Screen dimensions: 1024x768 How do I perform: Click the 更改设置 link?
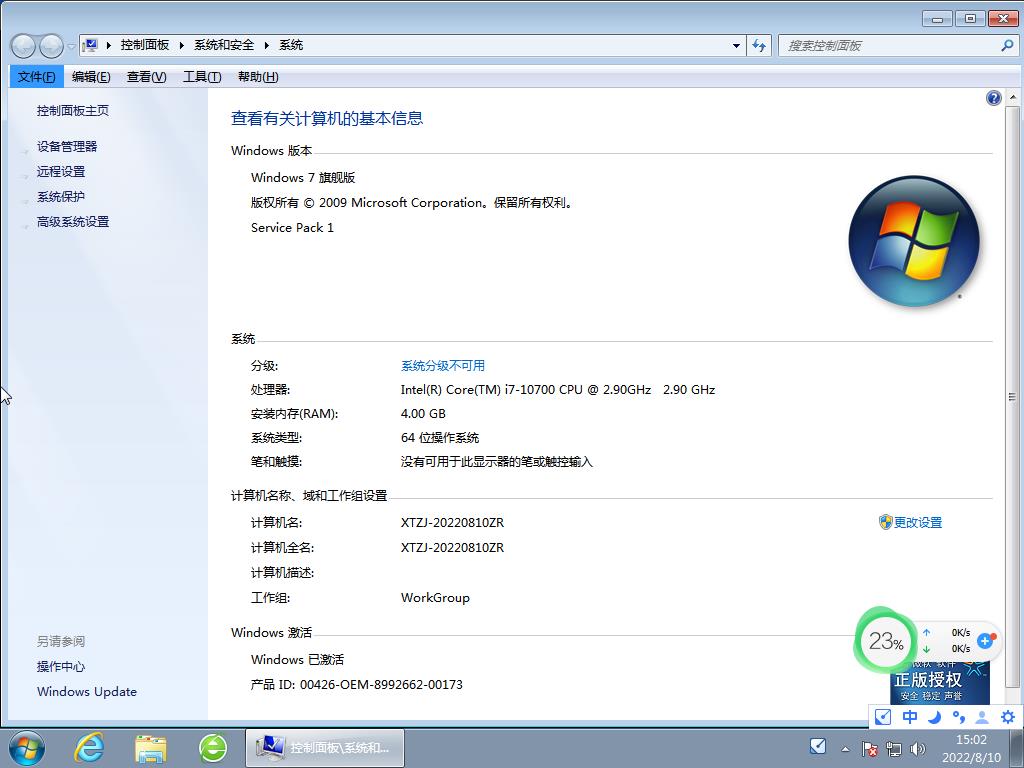click(x=917, y=522)
